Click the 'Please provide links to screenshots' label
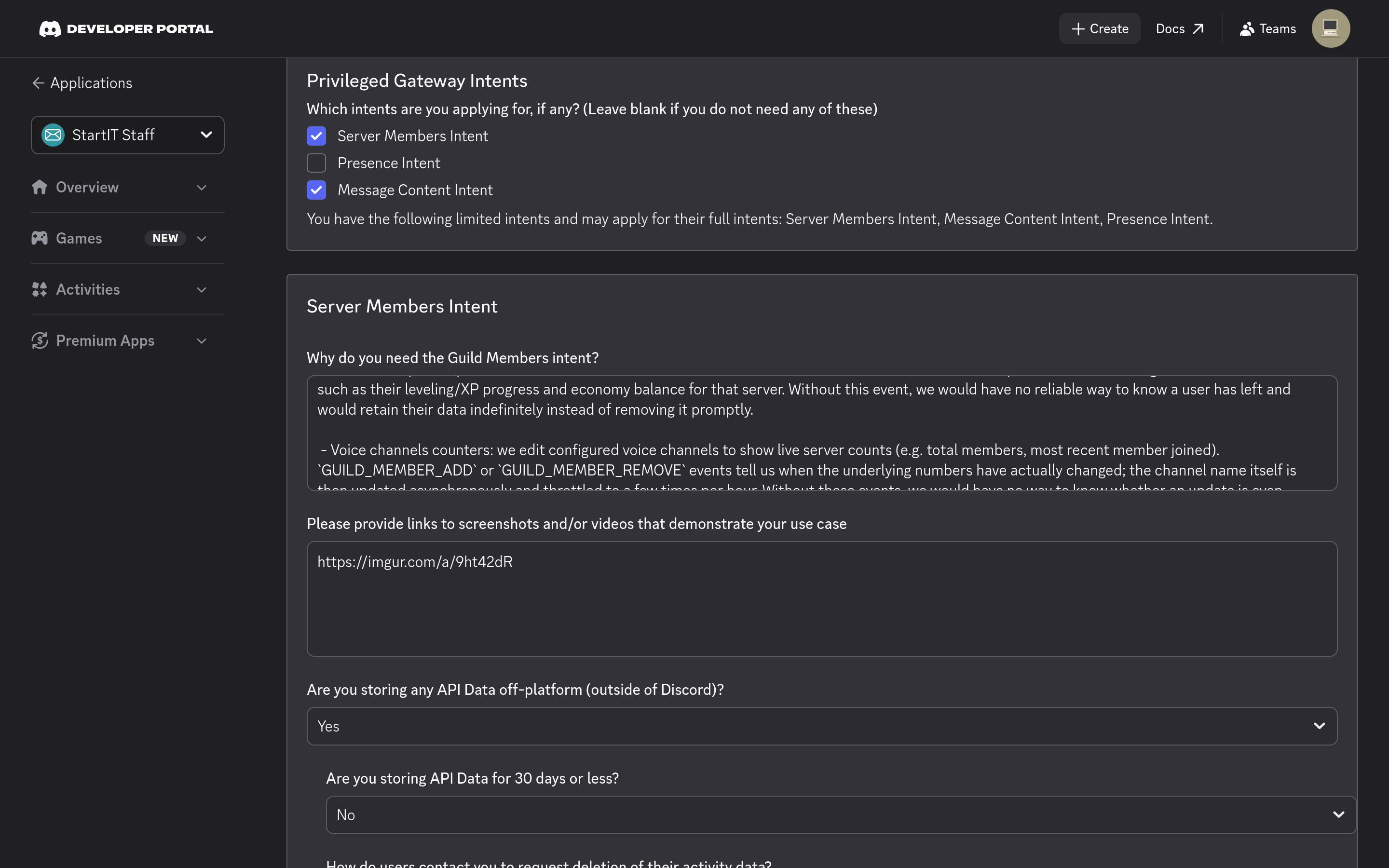 coord(576,524)
